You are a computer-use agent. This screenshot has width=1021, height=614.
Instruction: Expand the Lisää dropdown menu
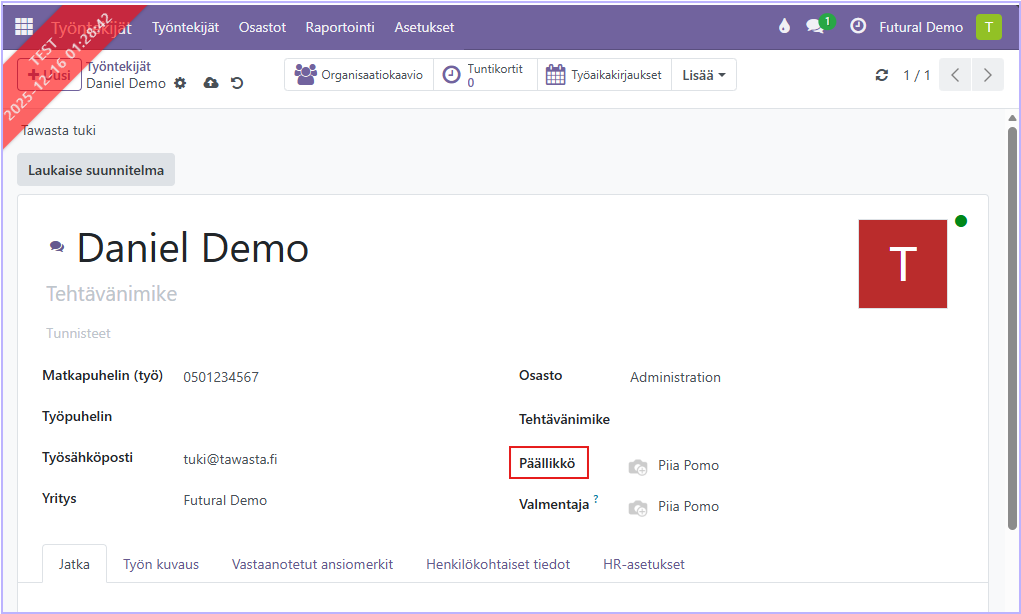coord(704,75)
